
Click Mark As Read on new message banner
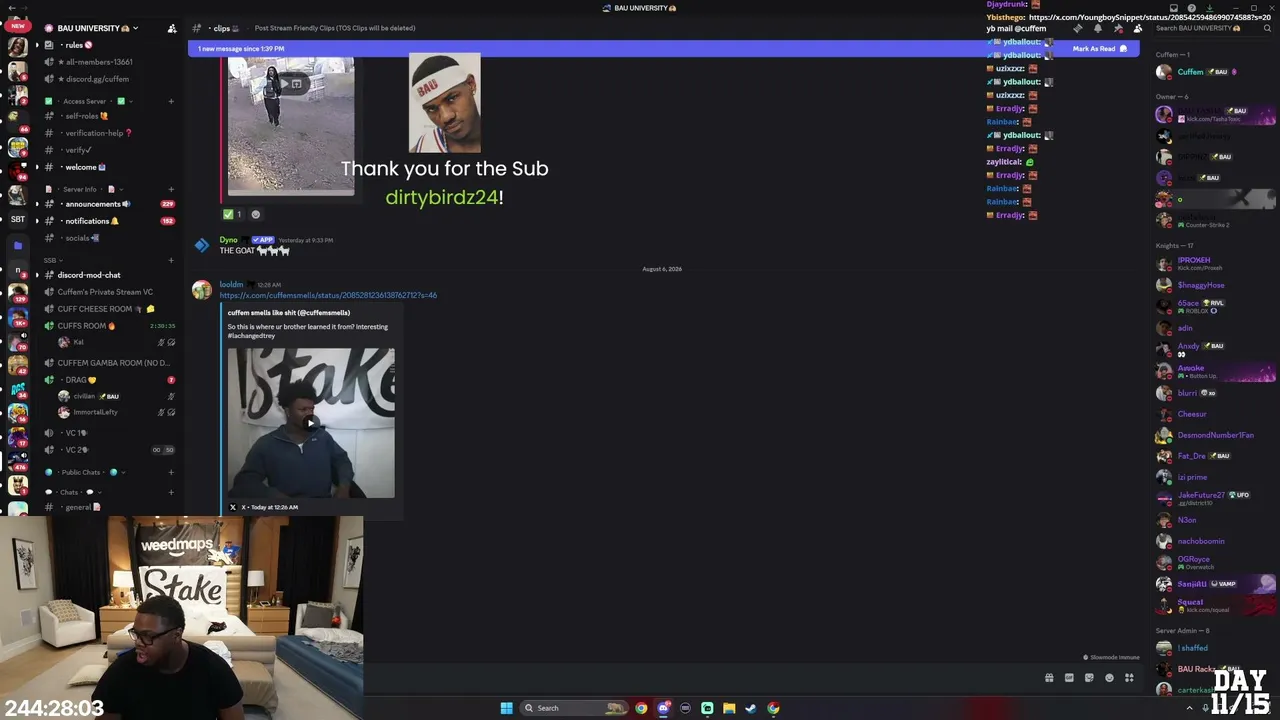point(1100,49)
